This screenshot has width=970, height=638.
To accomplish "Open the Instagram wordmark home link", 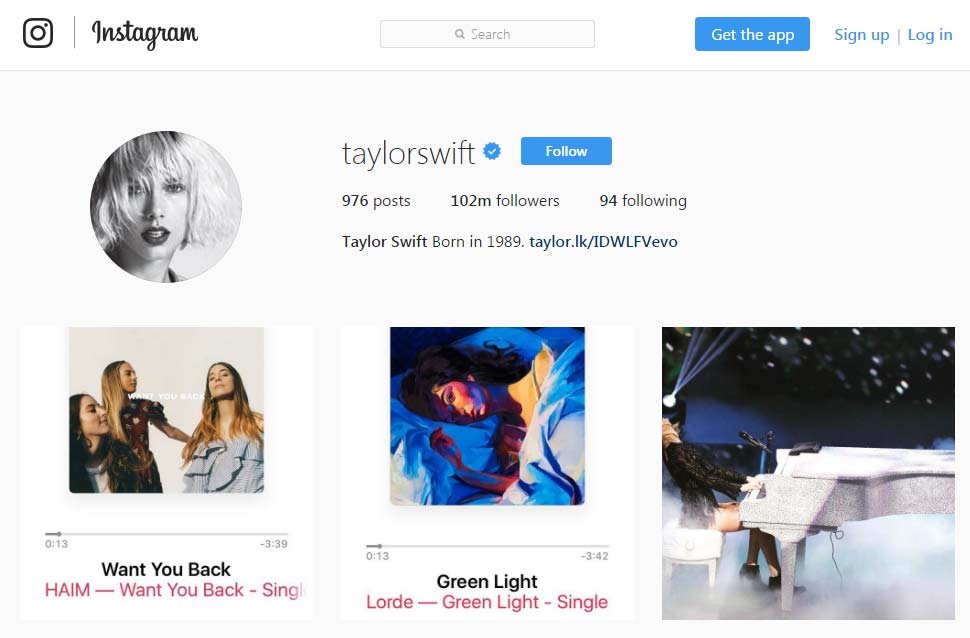I will (145, 33).
